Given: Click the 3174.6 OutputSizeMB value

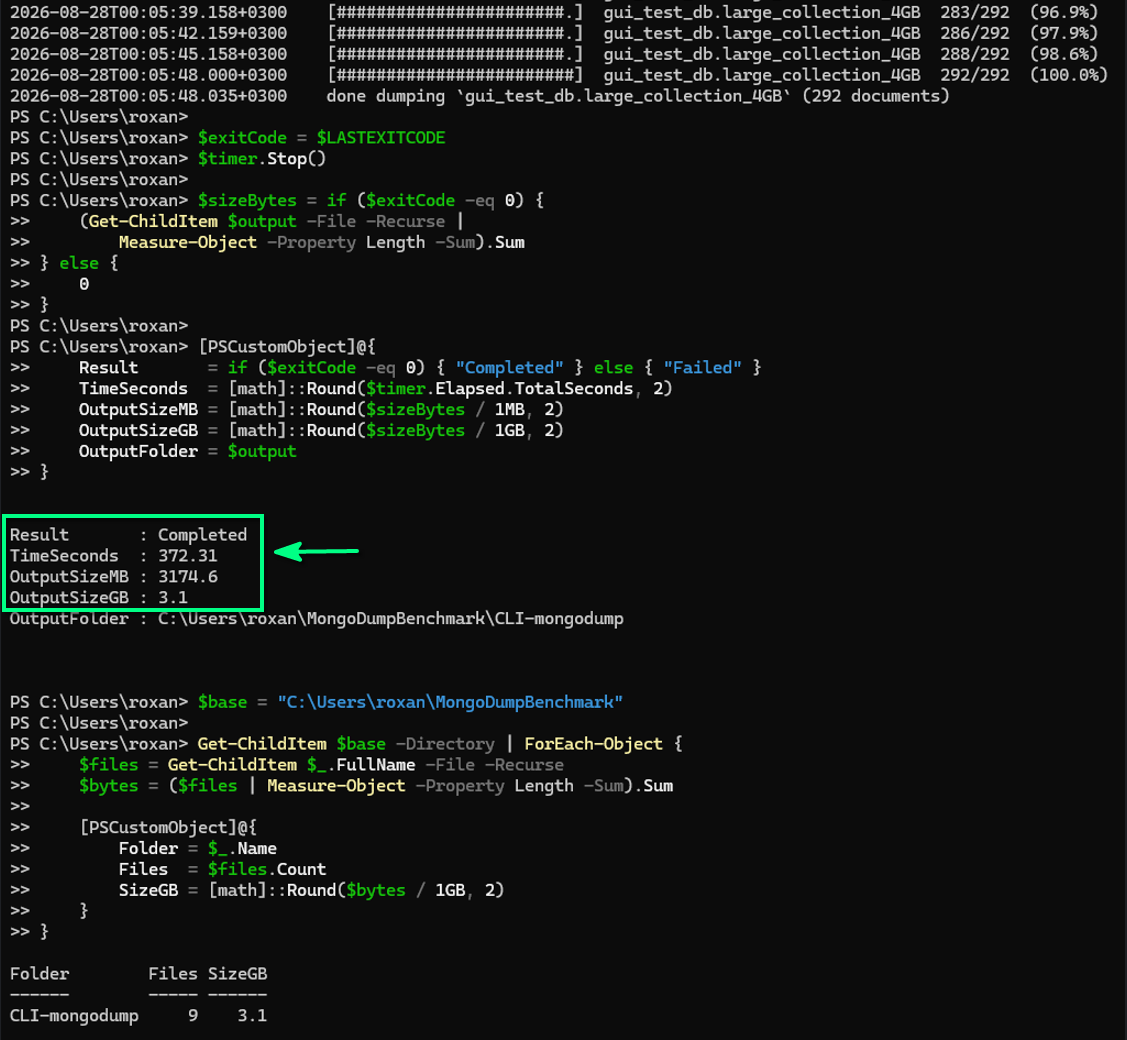Looking at the screenshot, I should pyautogui.click(x=188, y=576).
